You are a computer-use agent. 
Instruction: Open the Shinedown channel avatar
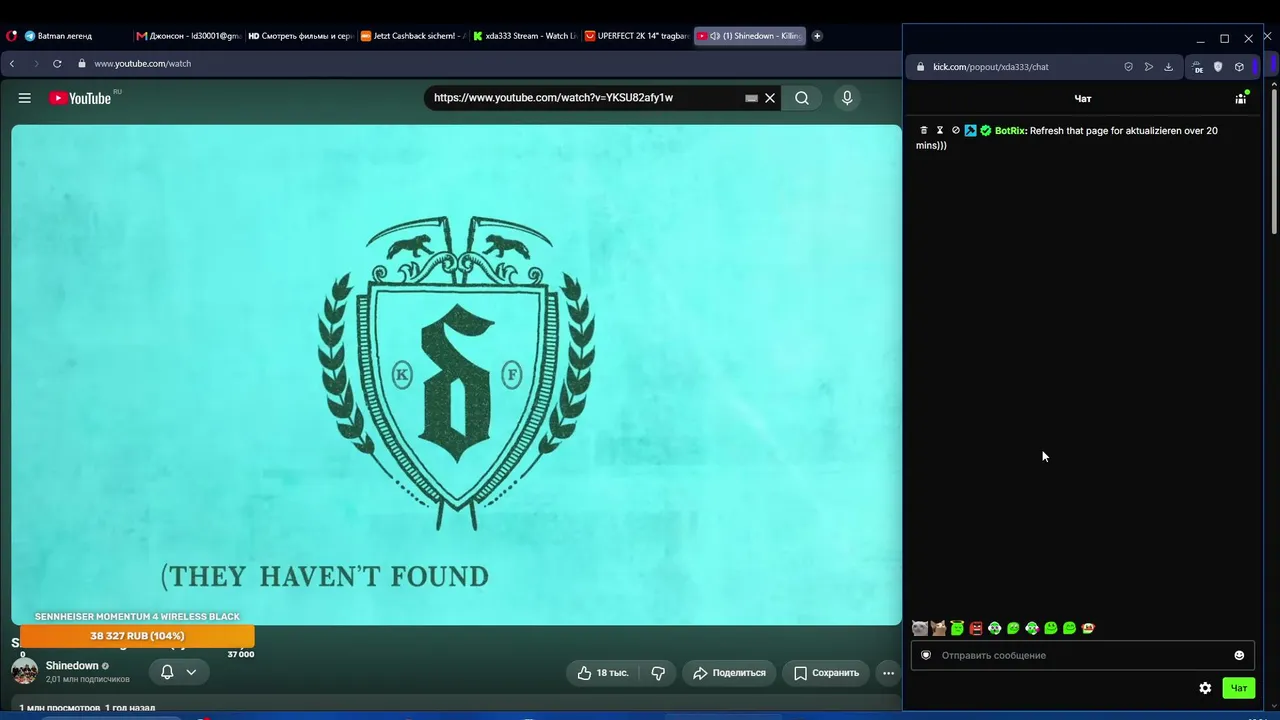pyautogui.click(x=25, y=671)
